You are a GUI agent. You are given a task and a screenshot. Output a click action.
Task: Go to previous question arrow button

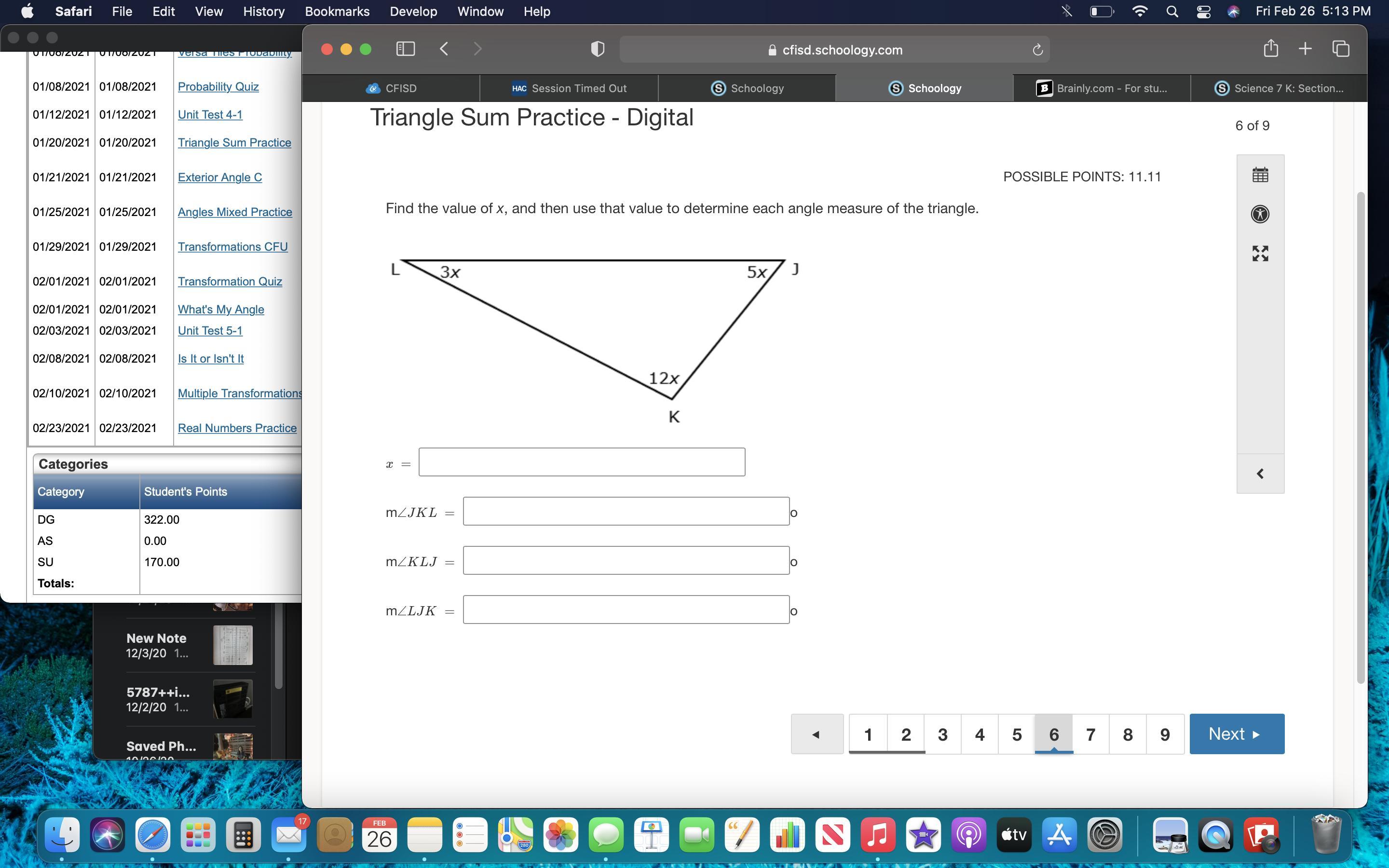tap(817, 733)
